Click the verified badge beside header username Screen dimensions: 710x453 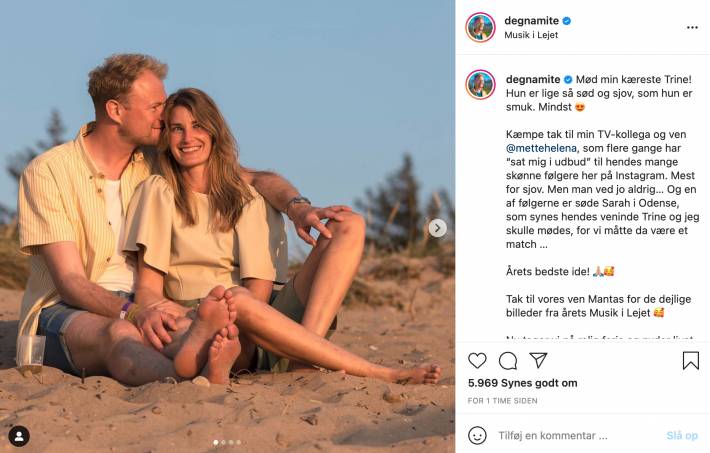coord(567,21)
